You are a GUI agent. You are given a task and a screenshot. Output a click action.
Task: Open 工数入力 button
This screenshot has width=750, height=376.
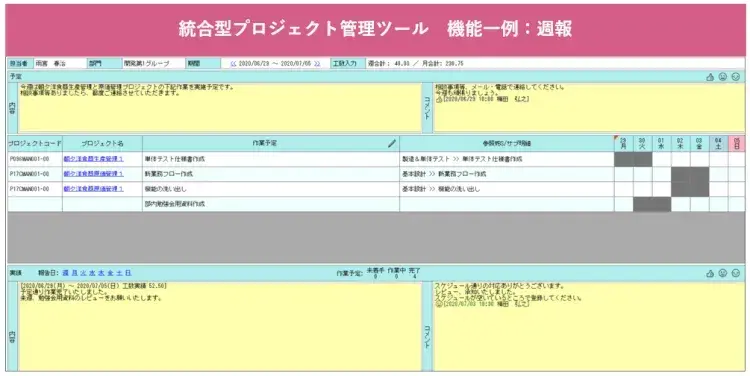click(x=348, y=64)
